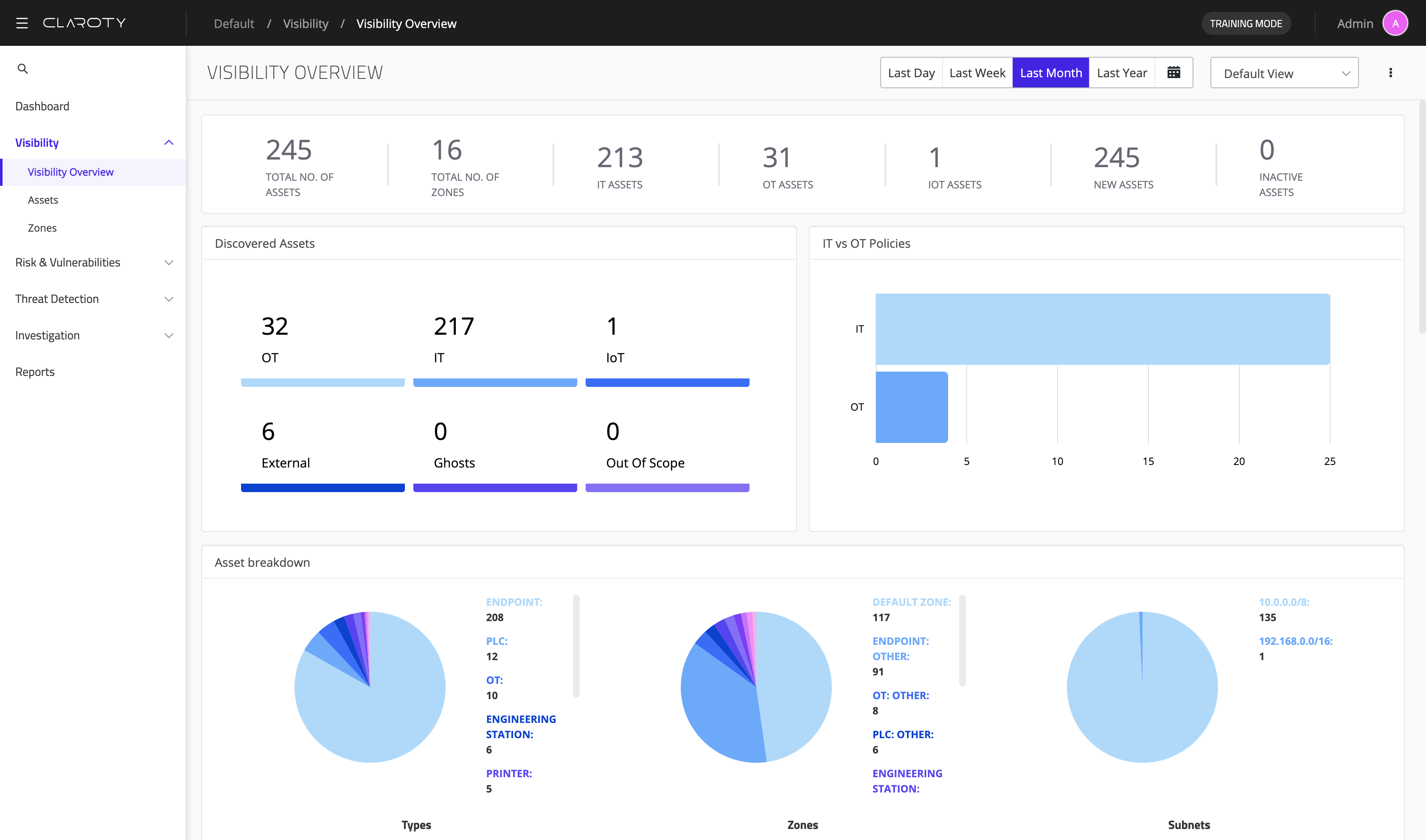Click the IT bar in policies chart
This screenshot has width=1426, height=840.
click(x=1102, y=329)
